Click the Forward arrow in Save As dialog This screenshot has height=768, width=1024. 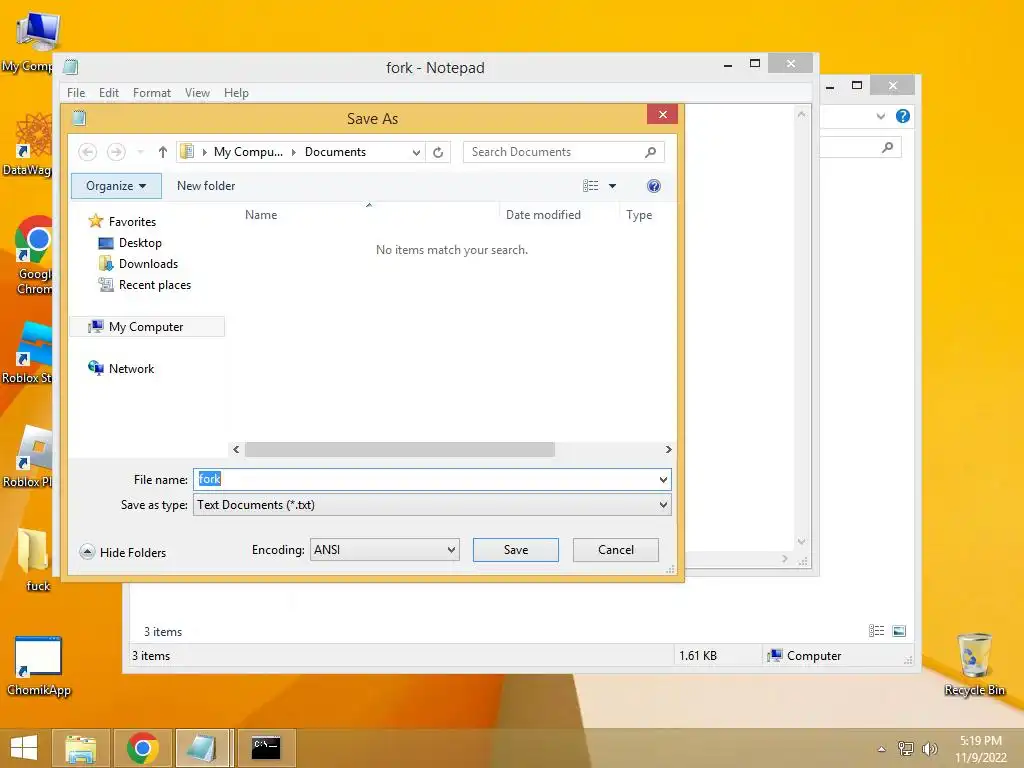[x=116, y=152]
